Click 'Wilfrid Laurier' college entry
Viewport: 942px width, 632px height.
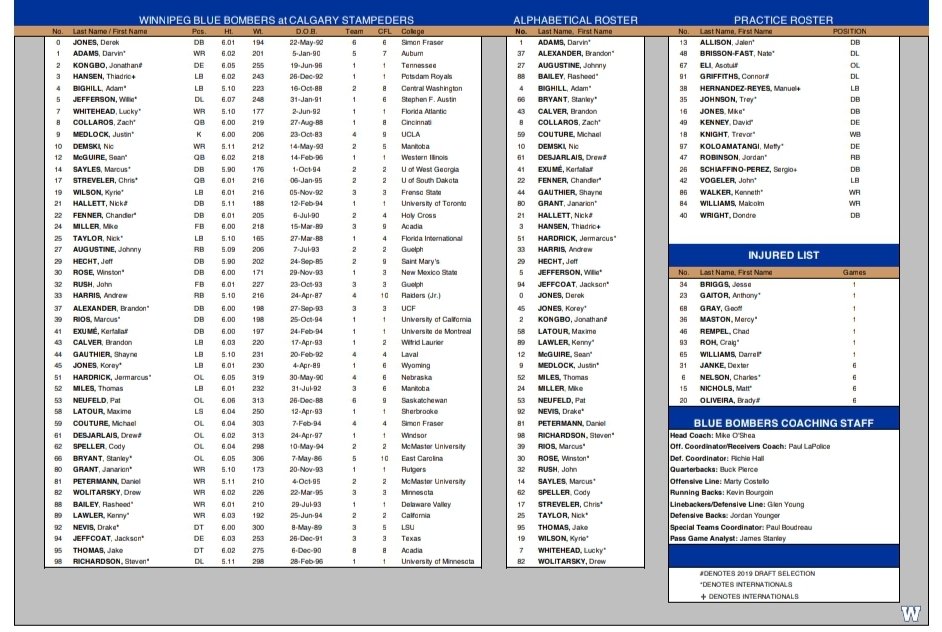(x=422, y=342)
